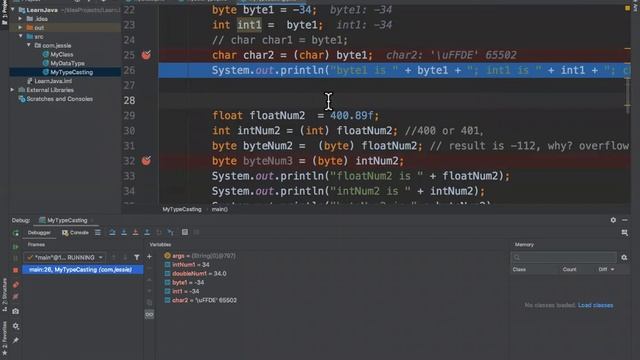Switch to the Debugger tab
The image size is (640, 360).
pos(39,233)
